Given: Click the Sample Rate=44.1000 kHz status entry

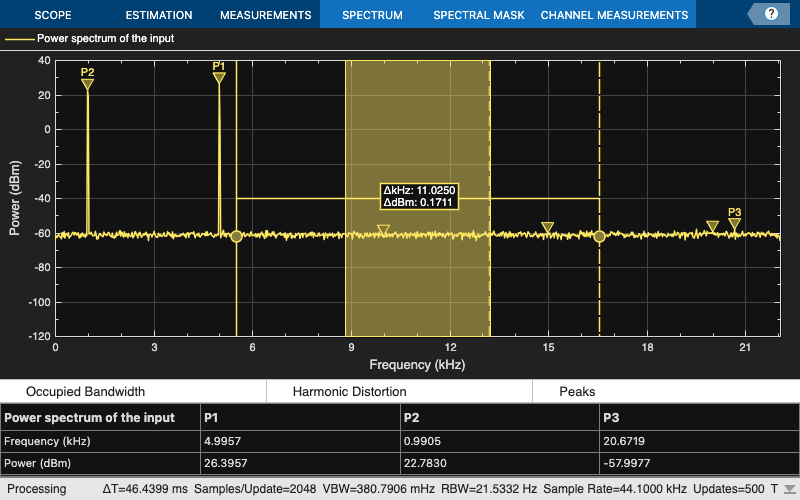Looking at the screenshot, I should pos(615,489).
